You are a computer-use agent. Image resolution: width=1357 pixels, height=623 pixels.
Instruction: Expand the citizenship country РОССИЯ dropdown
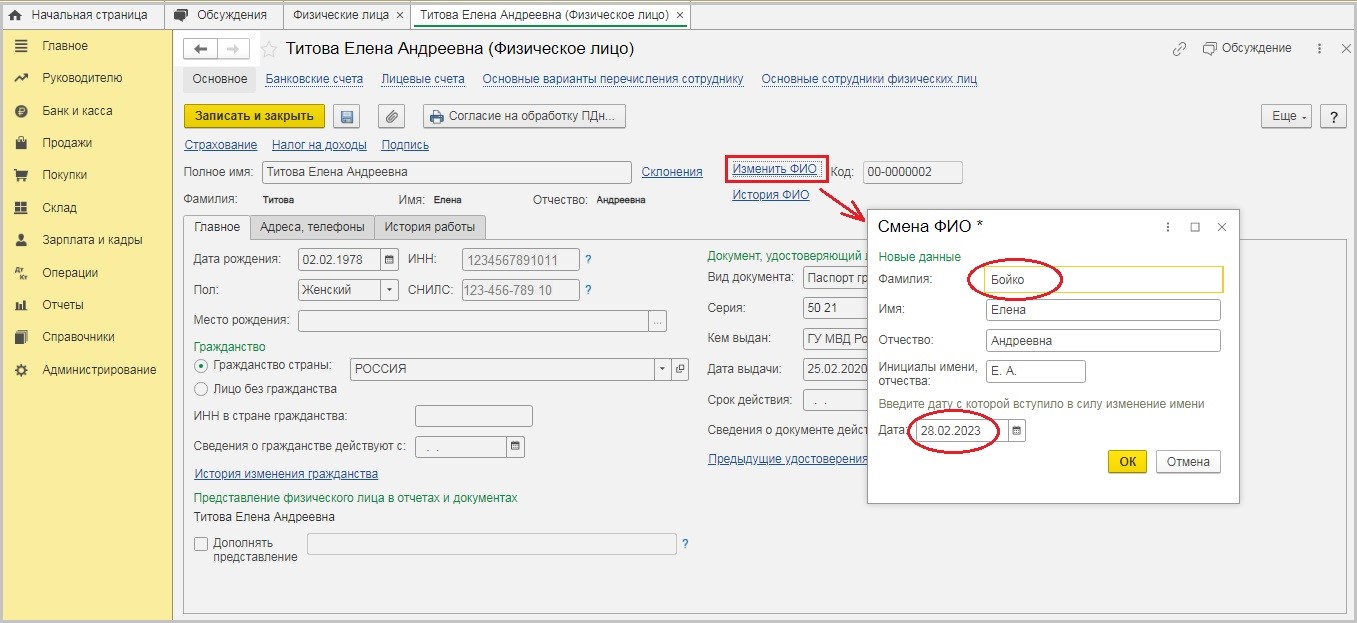[661, 369]
